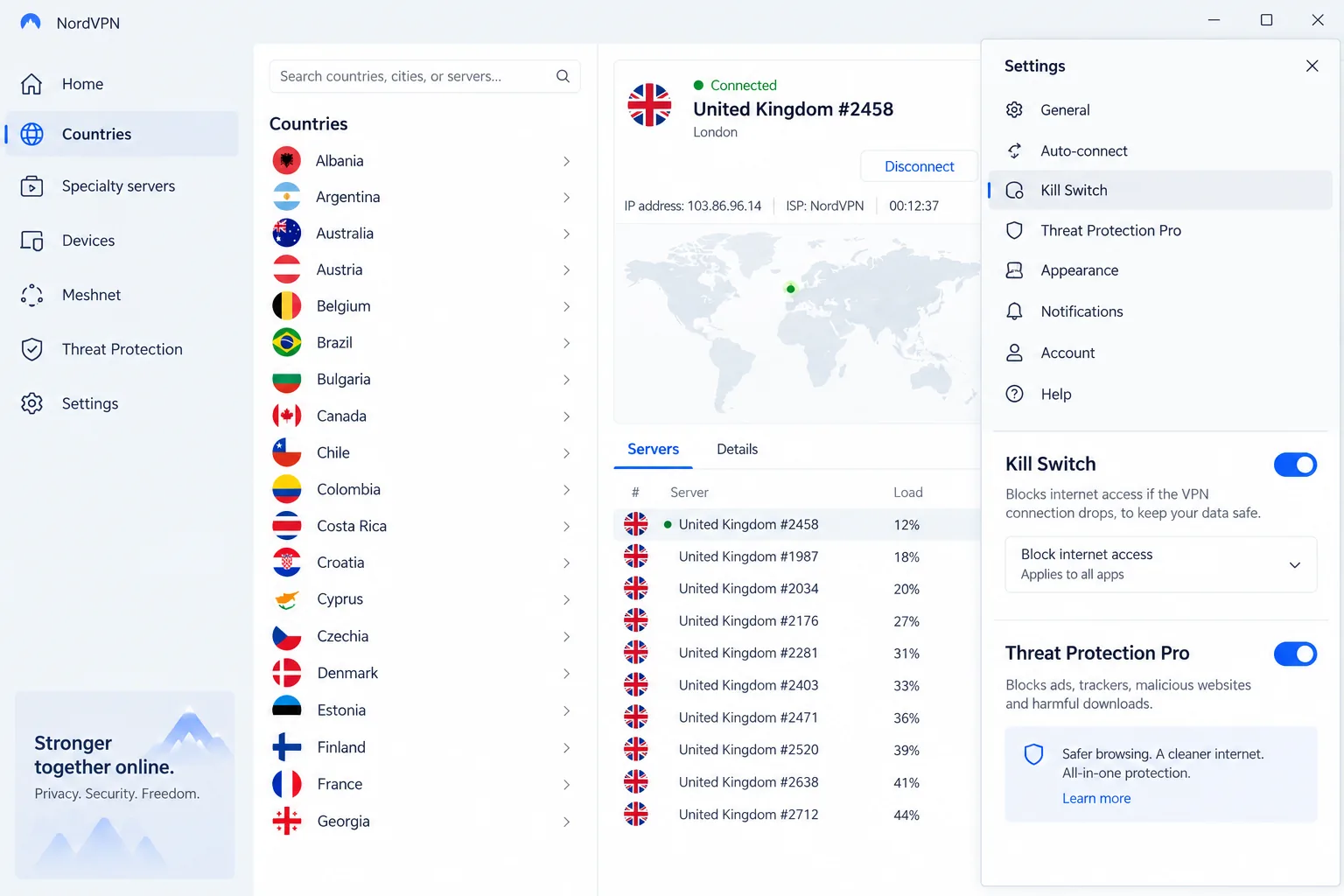The image size is (1344, 896).
Task: Switch to the Servers tab
Action: [x=653, y=449]
